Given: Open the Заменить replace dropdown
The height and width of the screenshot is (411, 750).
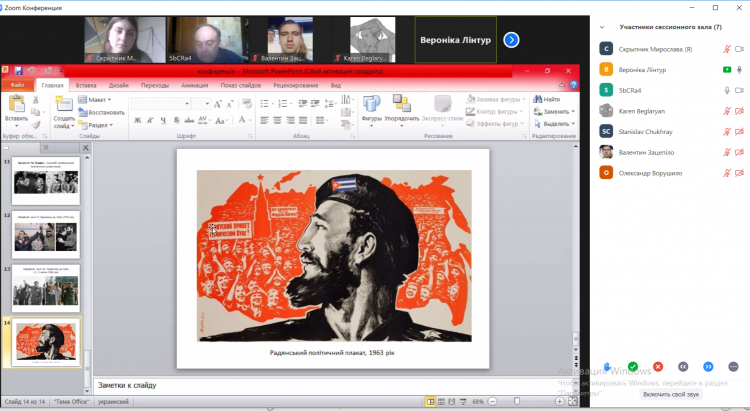Looking at the screenshot, I should (554, 111).
